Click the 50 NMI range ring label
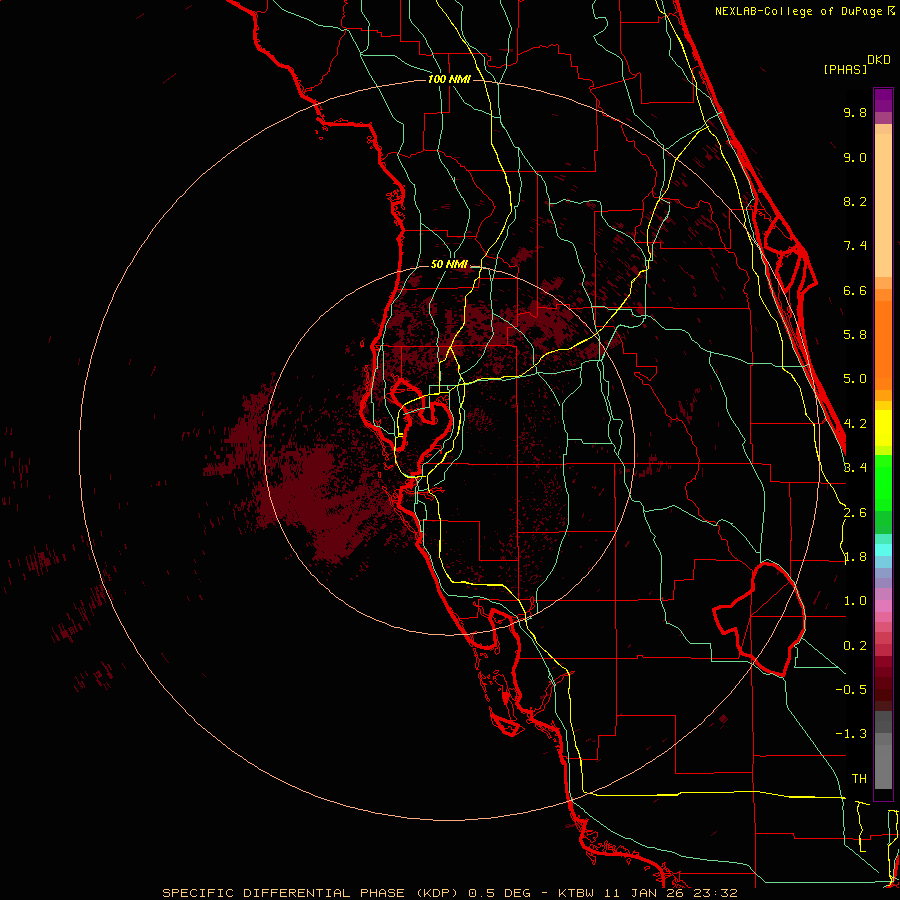The image size is (900, 900). 449,264
